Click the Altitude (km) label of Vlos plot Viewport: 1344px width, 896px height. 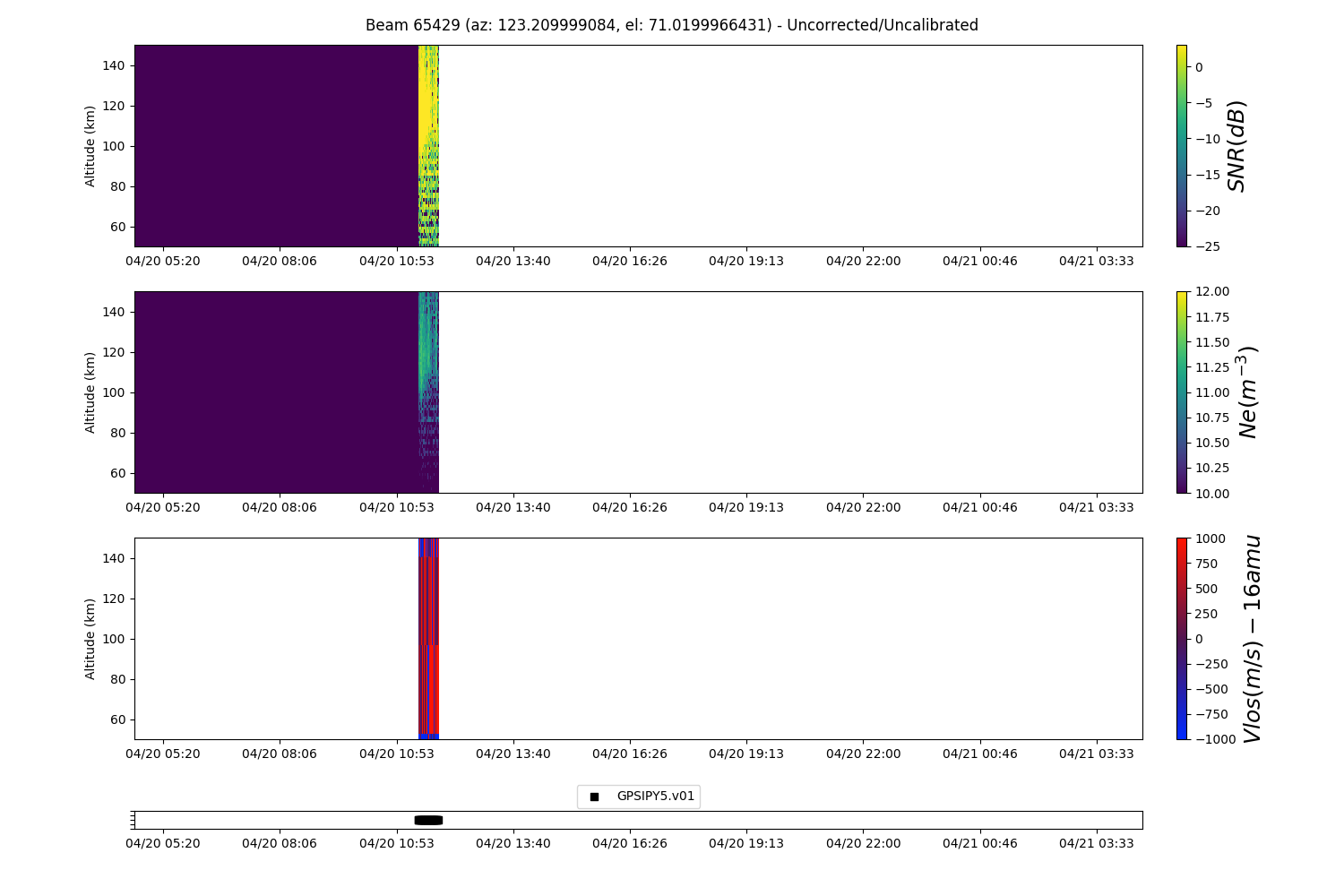[x=90, y=638]
